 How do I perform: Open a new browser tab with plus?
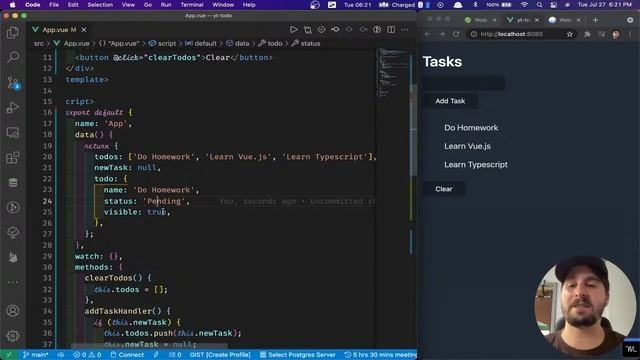(595, 20)
